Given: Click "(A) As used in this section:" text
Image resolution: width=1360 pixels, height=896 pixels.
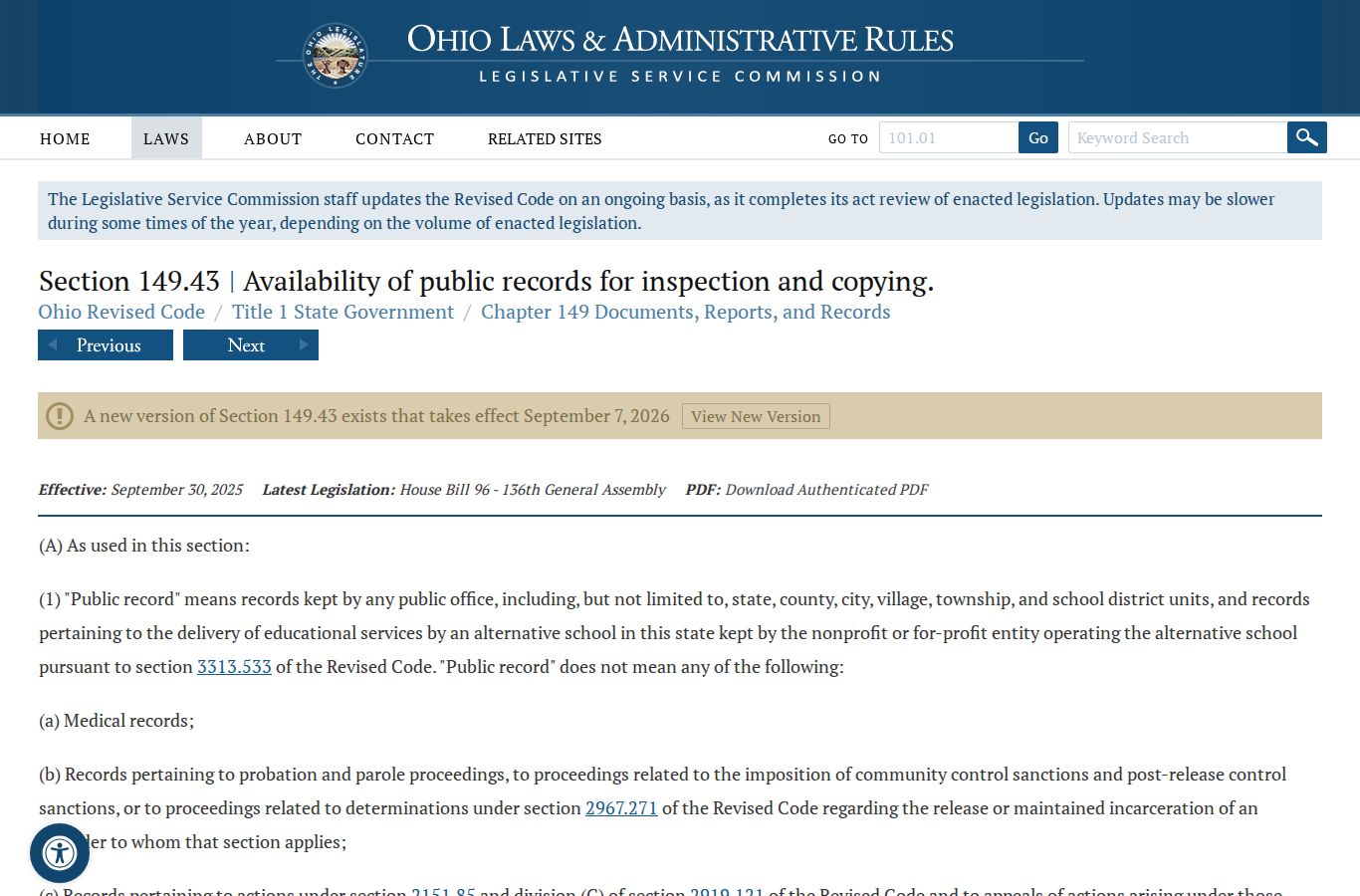Looking at the screenshot, I should pos(144,546).
